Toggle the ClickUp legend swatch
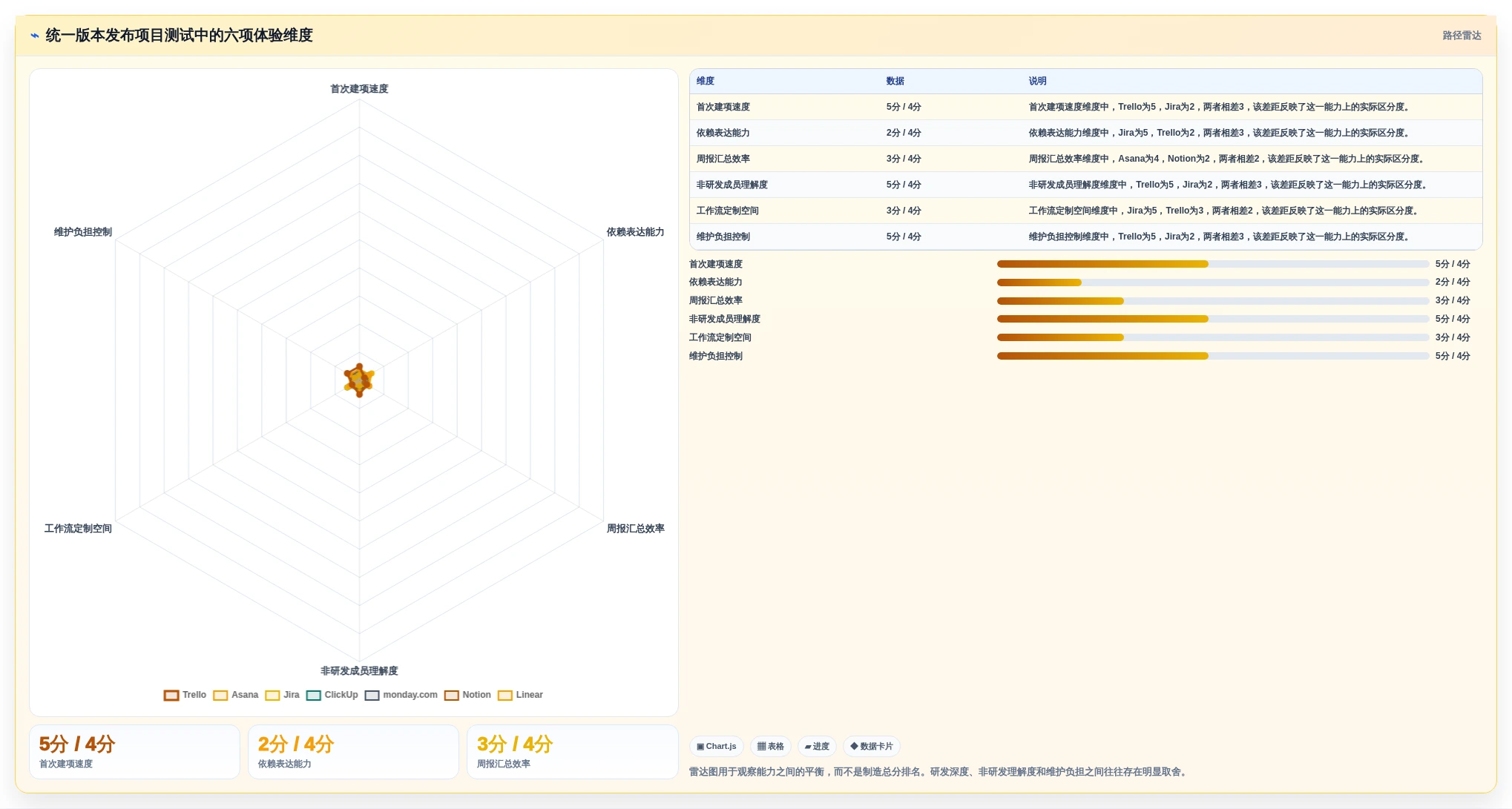 tap(313, 696)
